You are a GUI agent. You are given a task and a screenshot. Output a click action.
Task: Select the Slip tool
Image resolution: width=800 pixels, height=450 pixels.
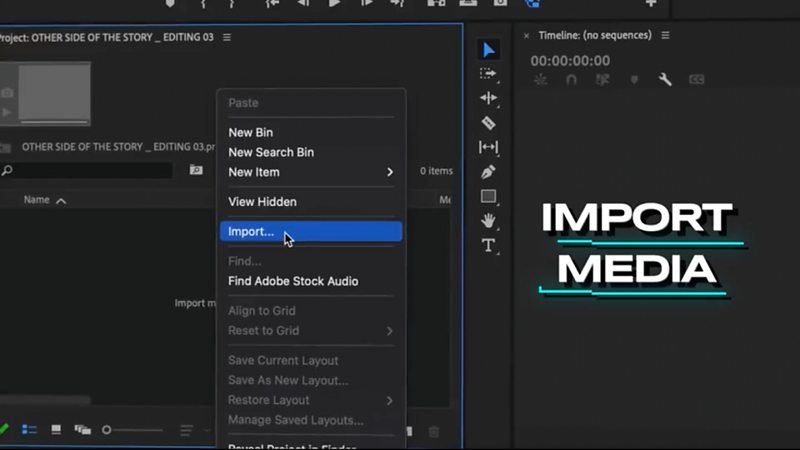pyautogui.click(x=488, y=147)
